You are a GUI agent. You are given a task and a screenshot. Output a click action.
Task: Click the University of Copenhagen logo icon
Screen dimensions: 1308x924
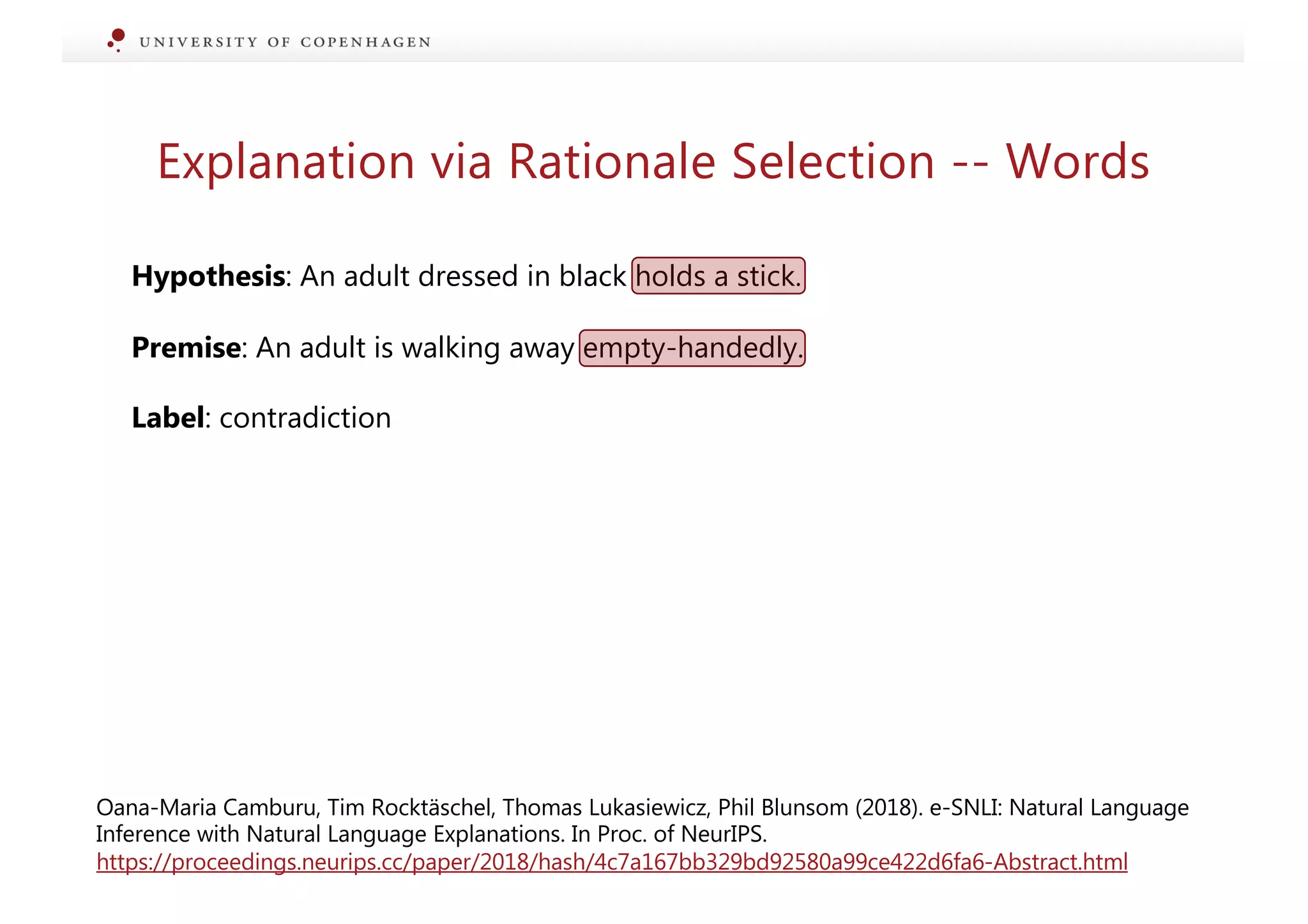[x=116, y=40]
